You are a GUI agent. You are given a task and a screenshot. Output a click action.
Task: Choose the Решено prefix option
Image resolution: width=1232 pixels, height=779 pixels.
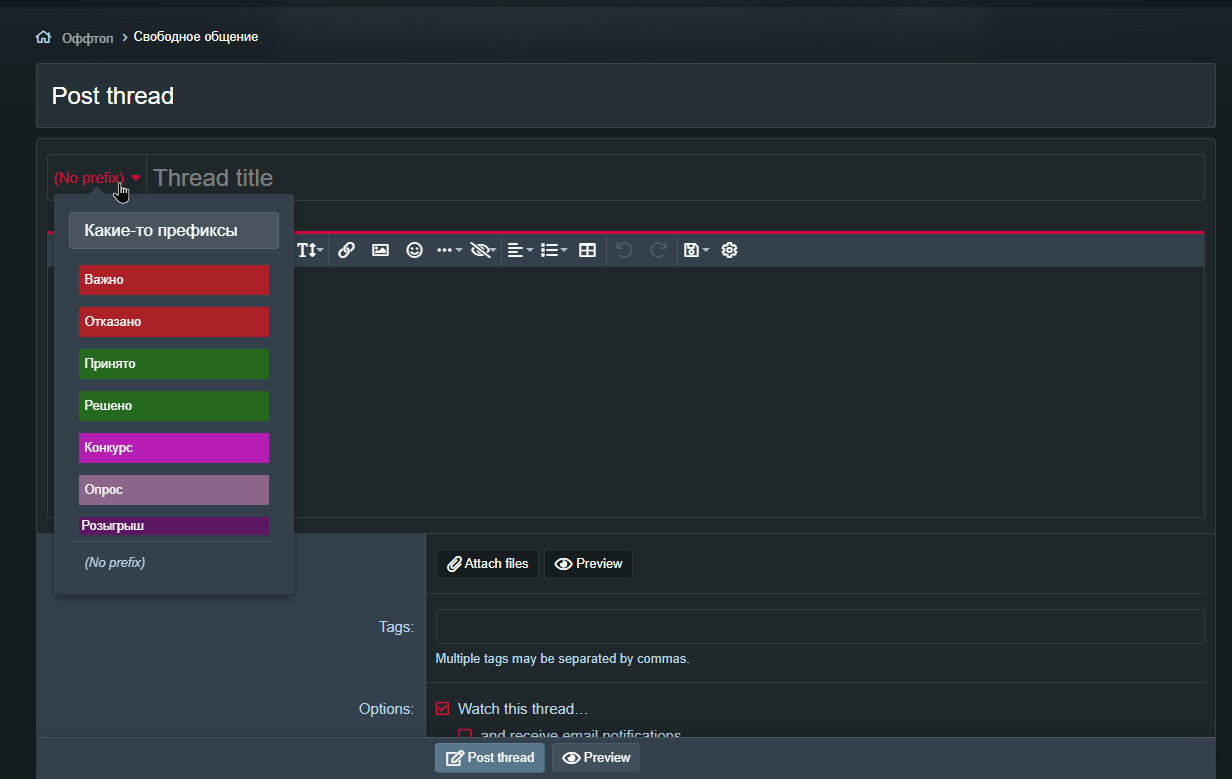(x=174, y=406)
